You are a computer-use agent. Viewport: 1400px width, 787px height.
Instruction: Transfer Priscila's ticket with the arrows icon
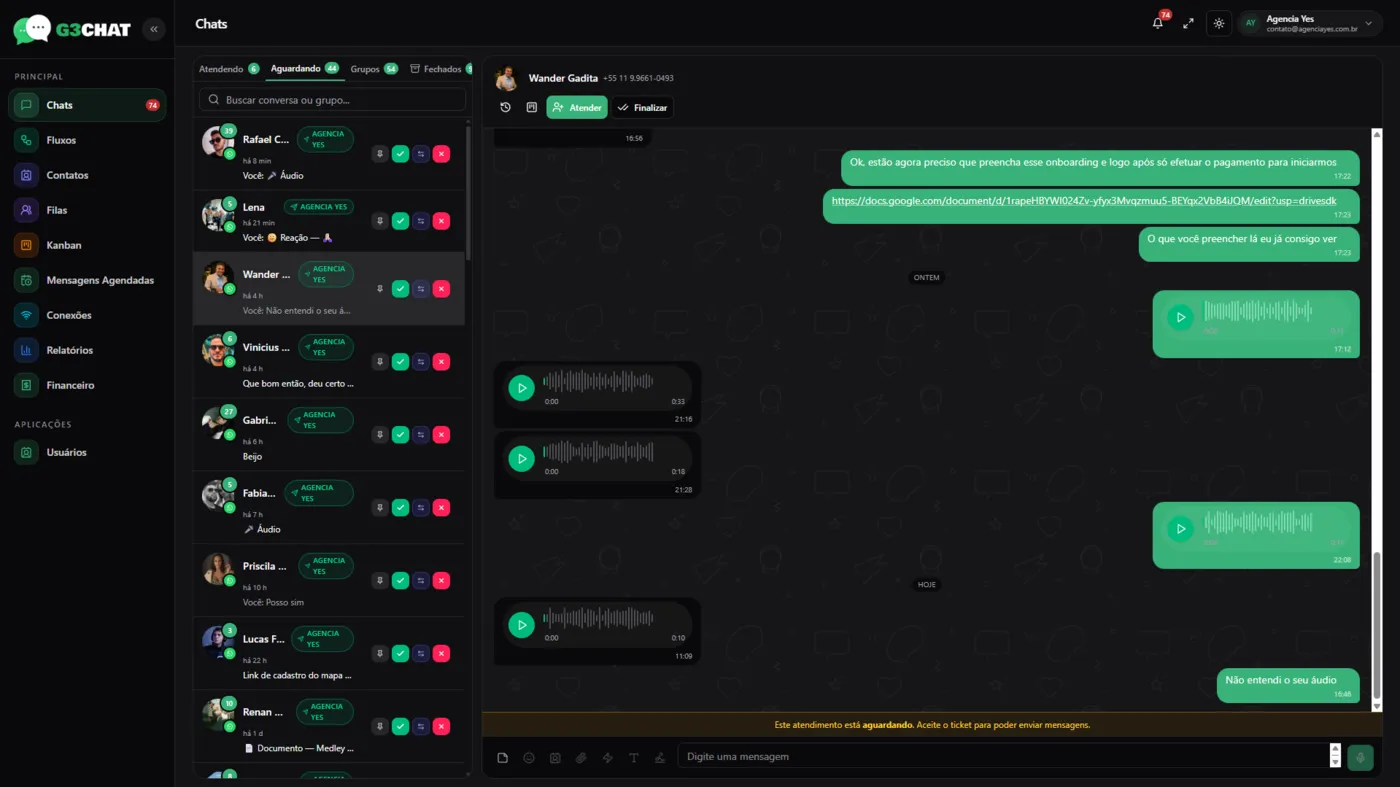point(421,581)
